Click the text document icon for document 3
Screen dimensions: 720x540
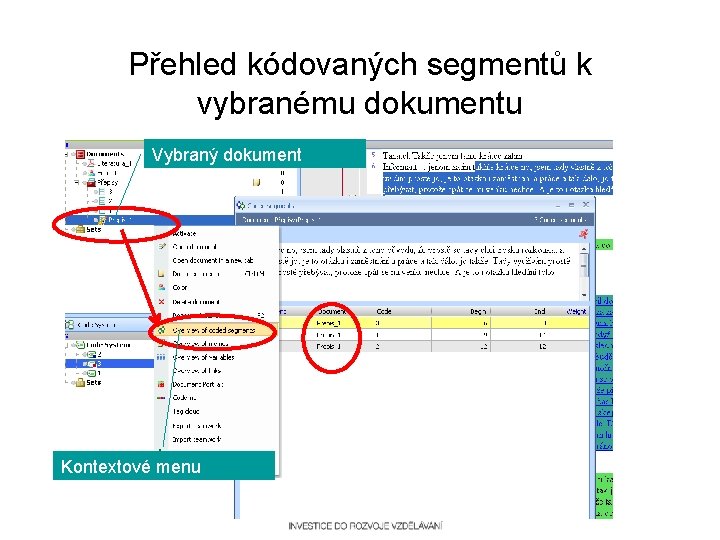[102, 191]
